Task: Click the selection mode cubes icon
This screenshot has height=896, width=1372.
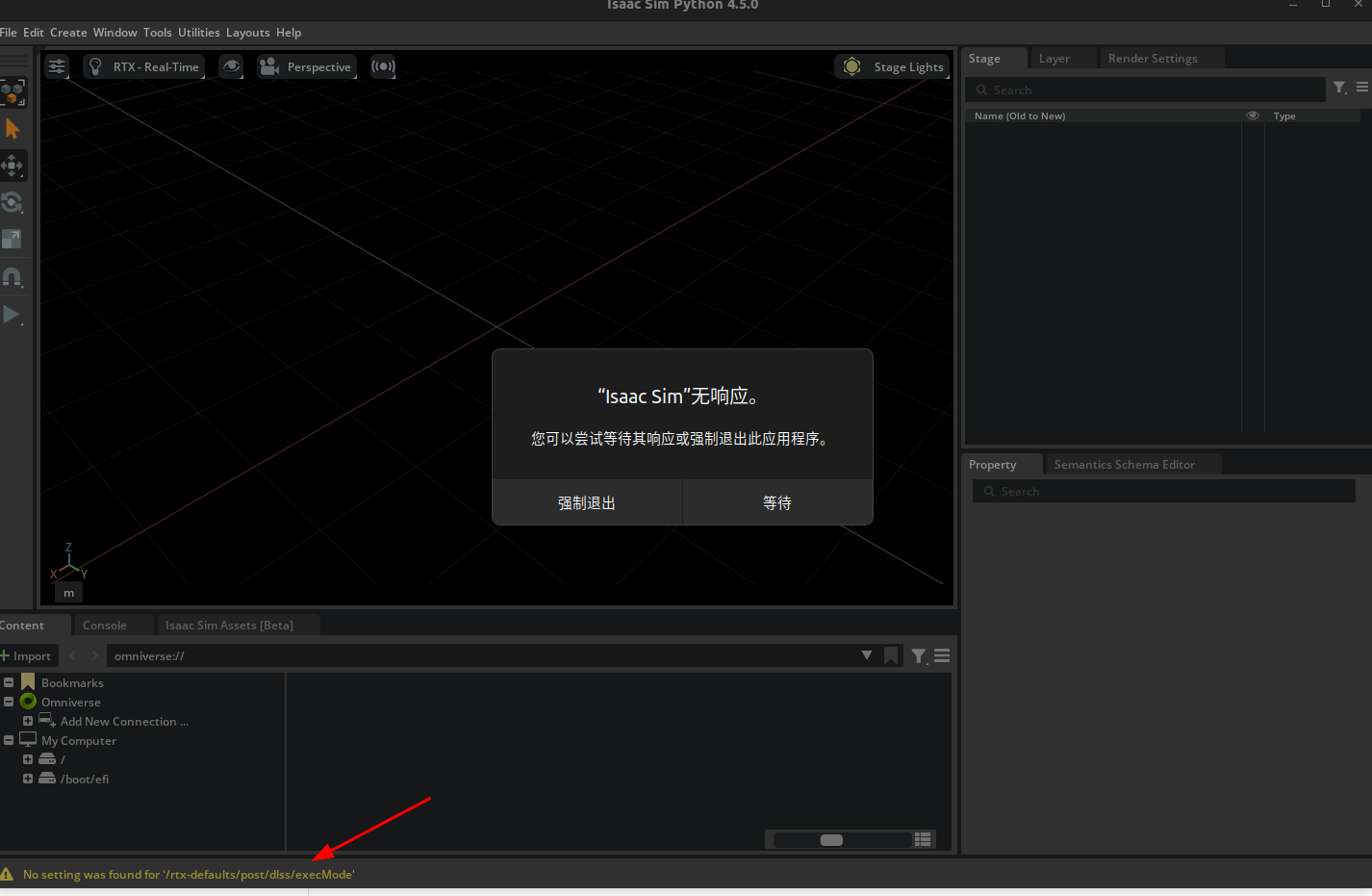Action: (13, 93)
